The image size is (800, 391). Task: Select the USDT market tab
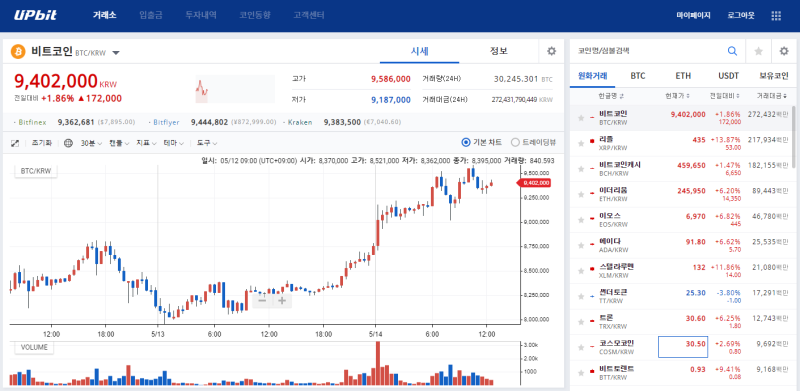click(729, 76)
